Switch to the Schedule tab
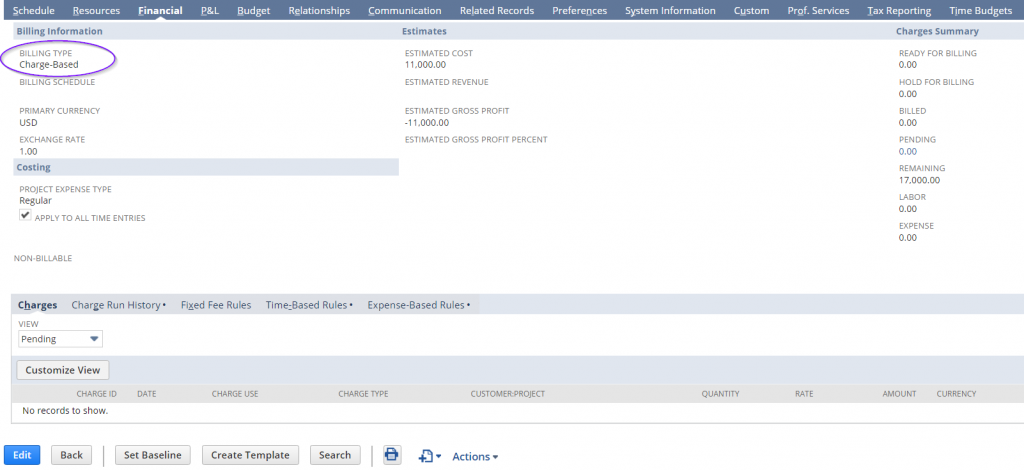The width and height of the screenshot is (1024, 470). (34, 11)
